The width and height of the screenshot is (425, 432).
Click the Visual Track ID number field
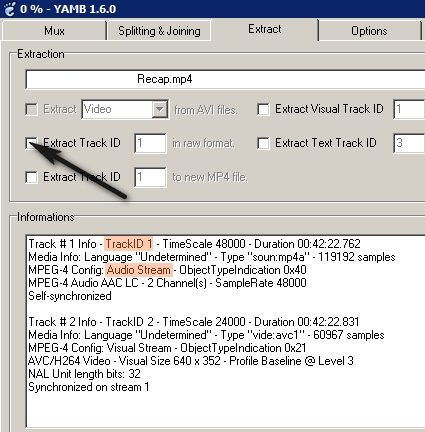pos(409,109)
